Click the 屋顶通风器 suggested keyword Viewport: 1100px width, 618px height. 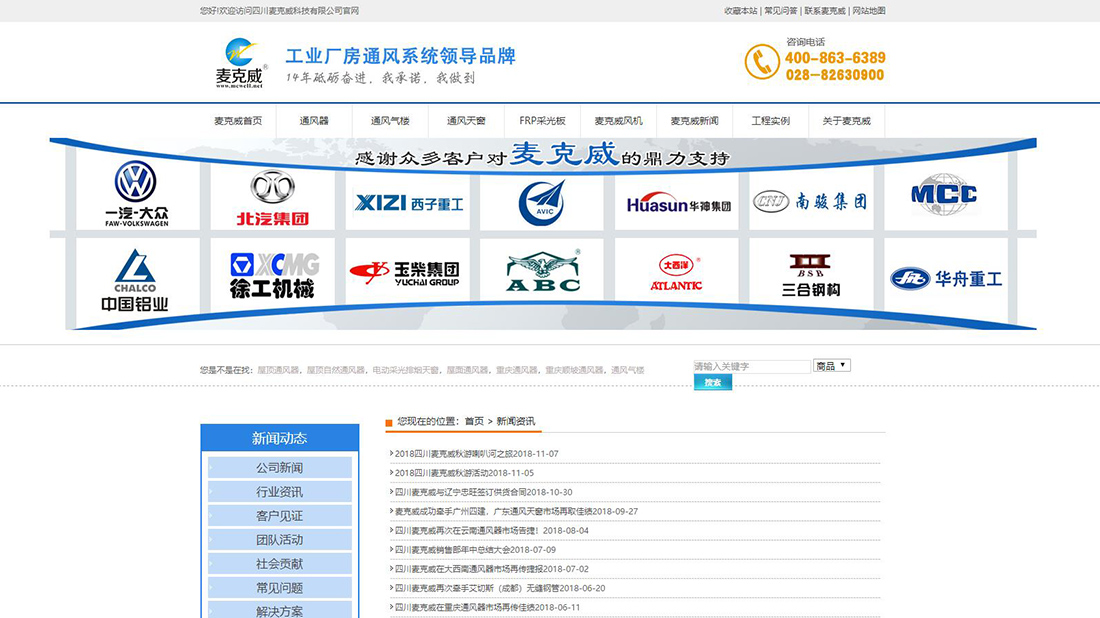tap(278, 370)
